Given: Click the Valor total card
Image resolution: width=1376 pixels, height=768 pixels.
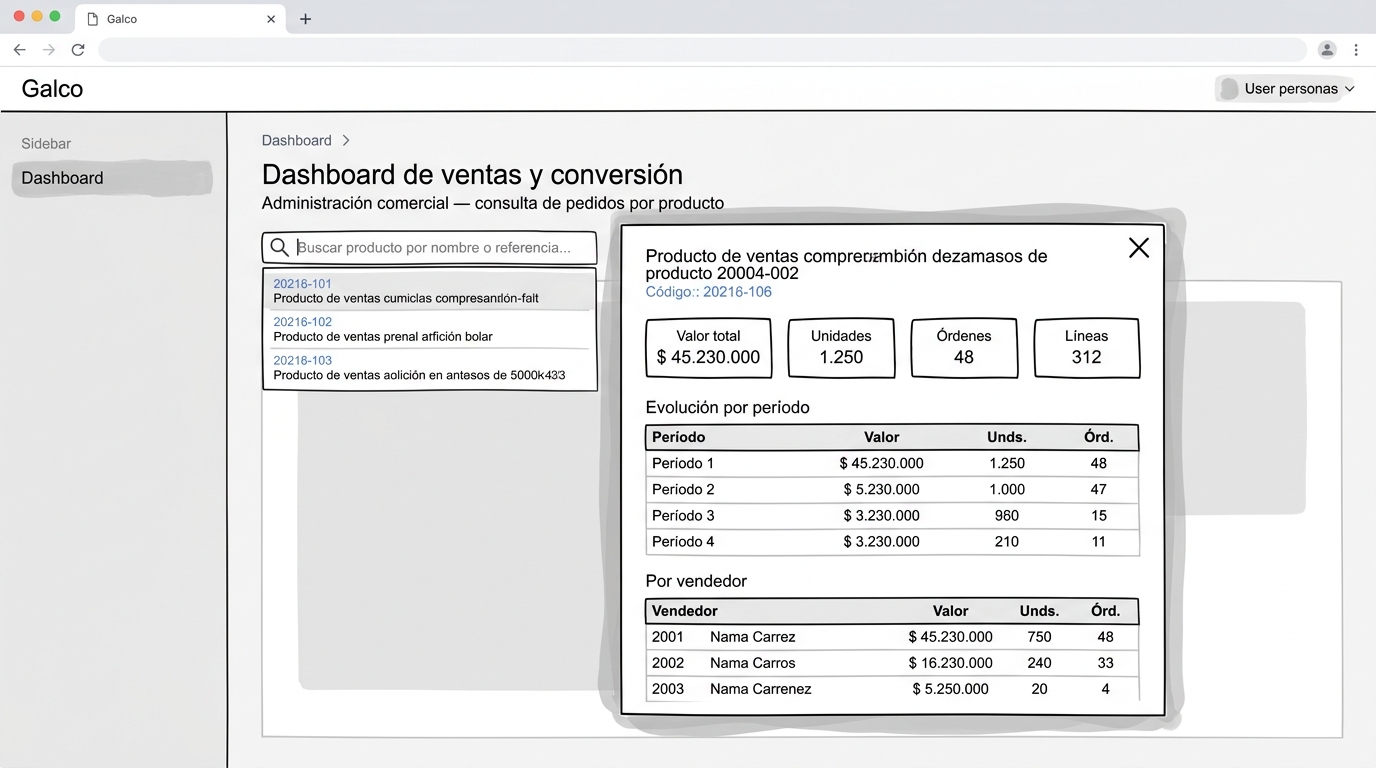Looking at the screenshot, I should pyautogui.click(x=709, y=348).
